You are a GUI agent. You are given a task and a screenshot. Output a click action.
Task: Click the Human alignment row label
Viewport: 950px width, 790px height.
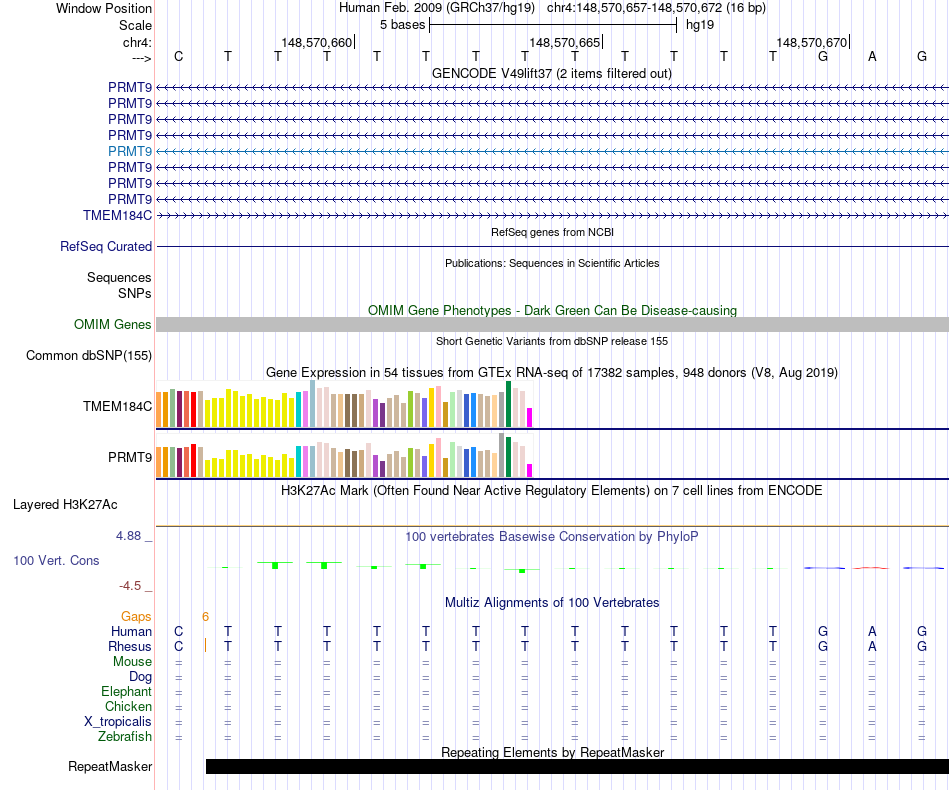pos(131,632)
